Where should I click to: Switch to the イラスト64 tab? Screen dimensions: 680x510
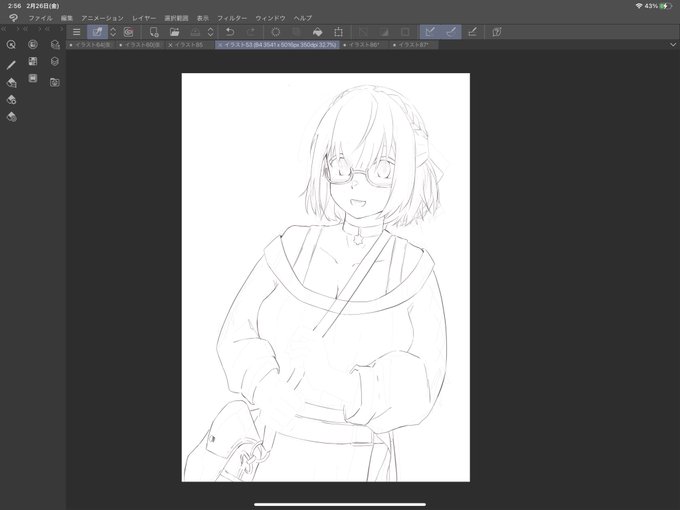point(91,45)
